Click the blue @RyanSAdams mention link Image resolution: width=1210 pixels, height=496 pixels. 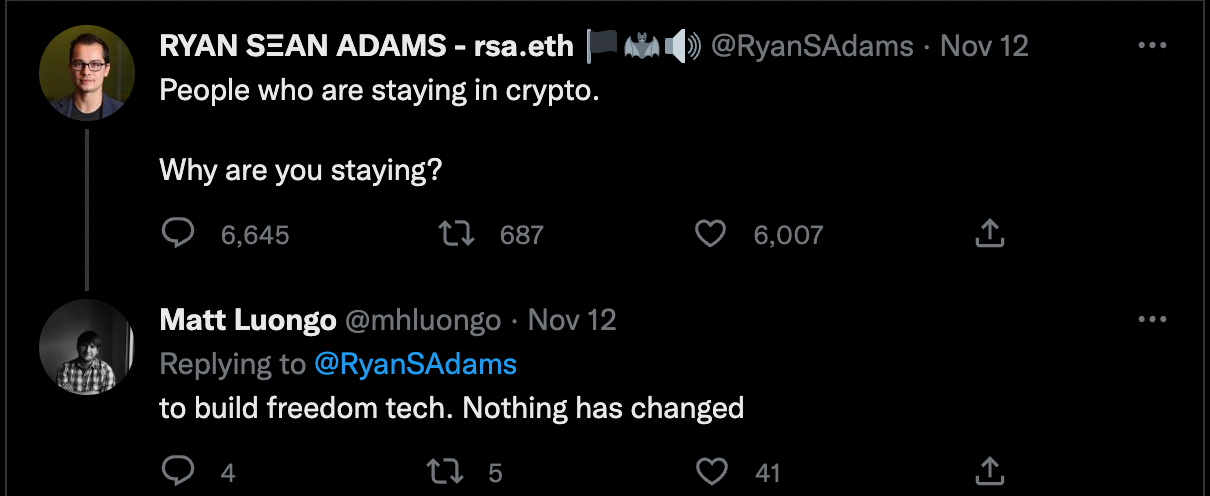(x=415, y=364)
